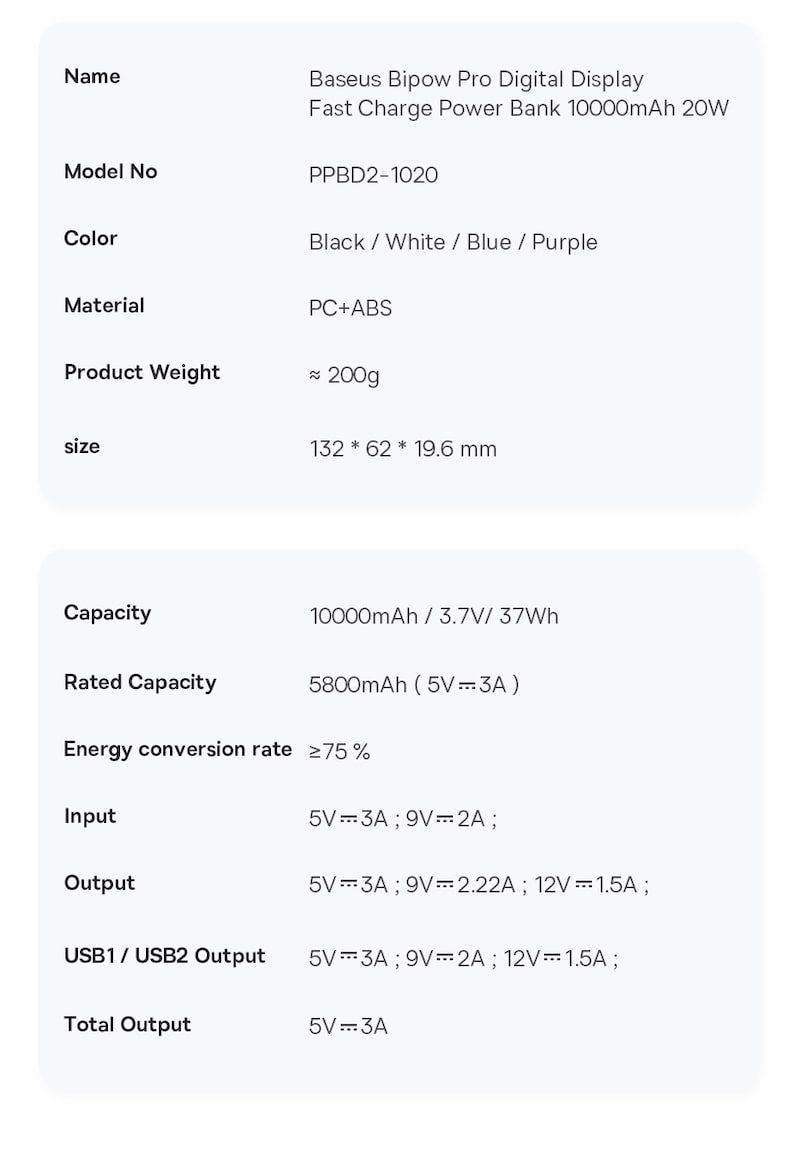Select the 10000mAh / 3.7V / 37Wh value
This screenshot has height=1156, width=798.
[x=434, y=616]
